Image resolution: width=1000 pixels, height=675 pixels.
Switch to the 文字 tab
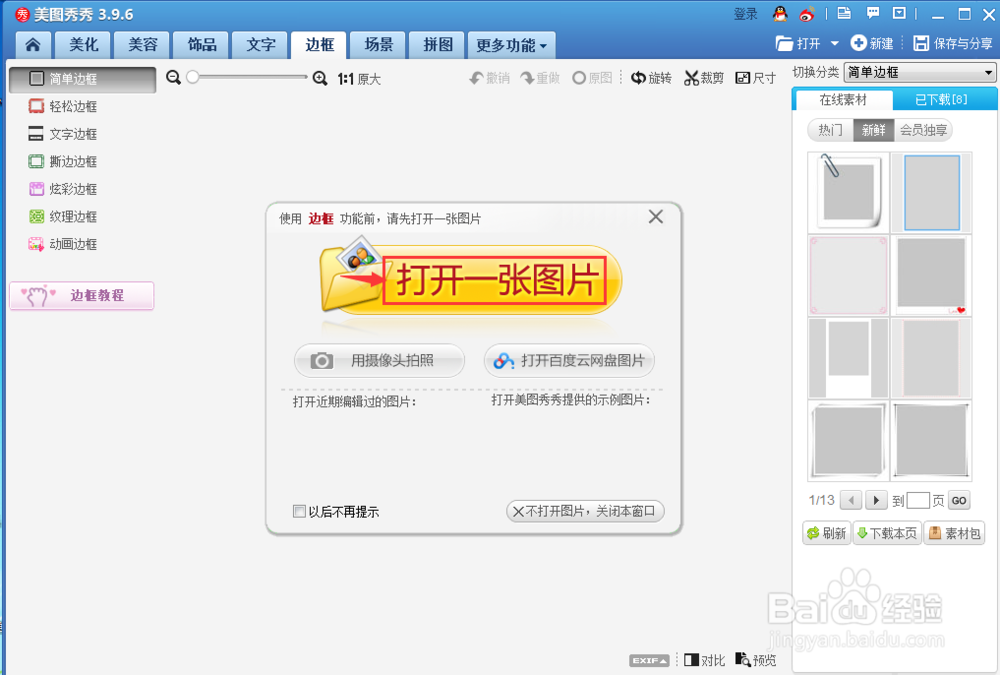tap(261, 45)
